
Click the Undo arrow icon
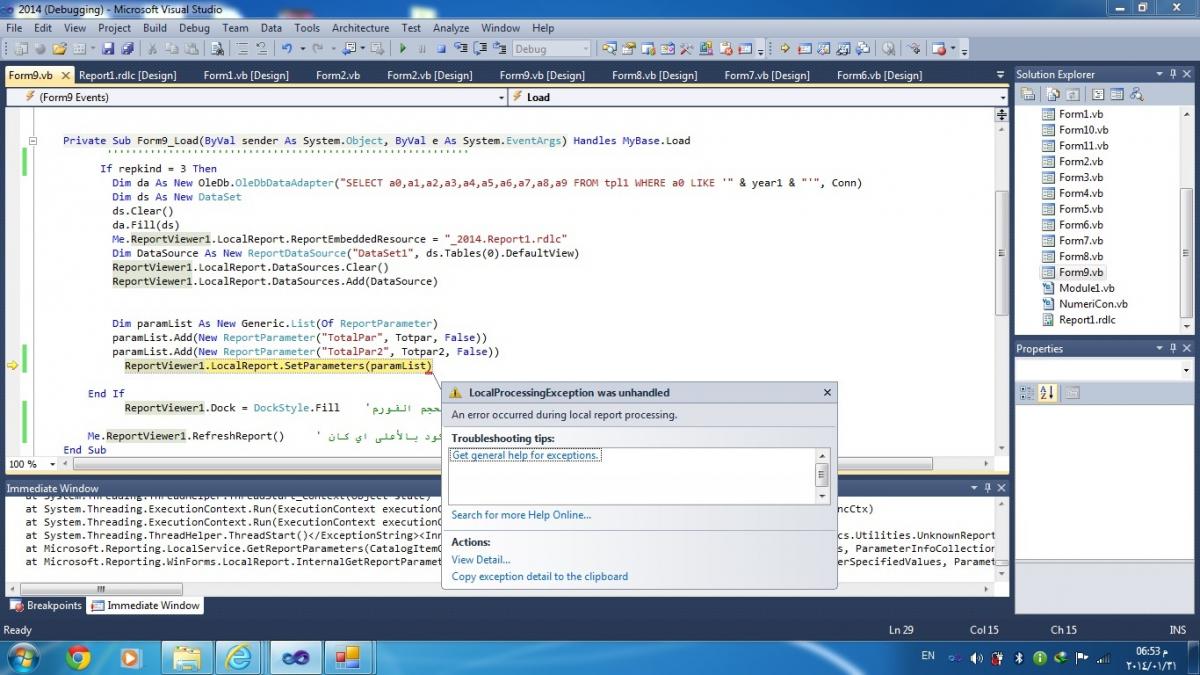tap(287, 48)
